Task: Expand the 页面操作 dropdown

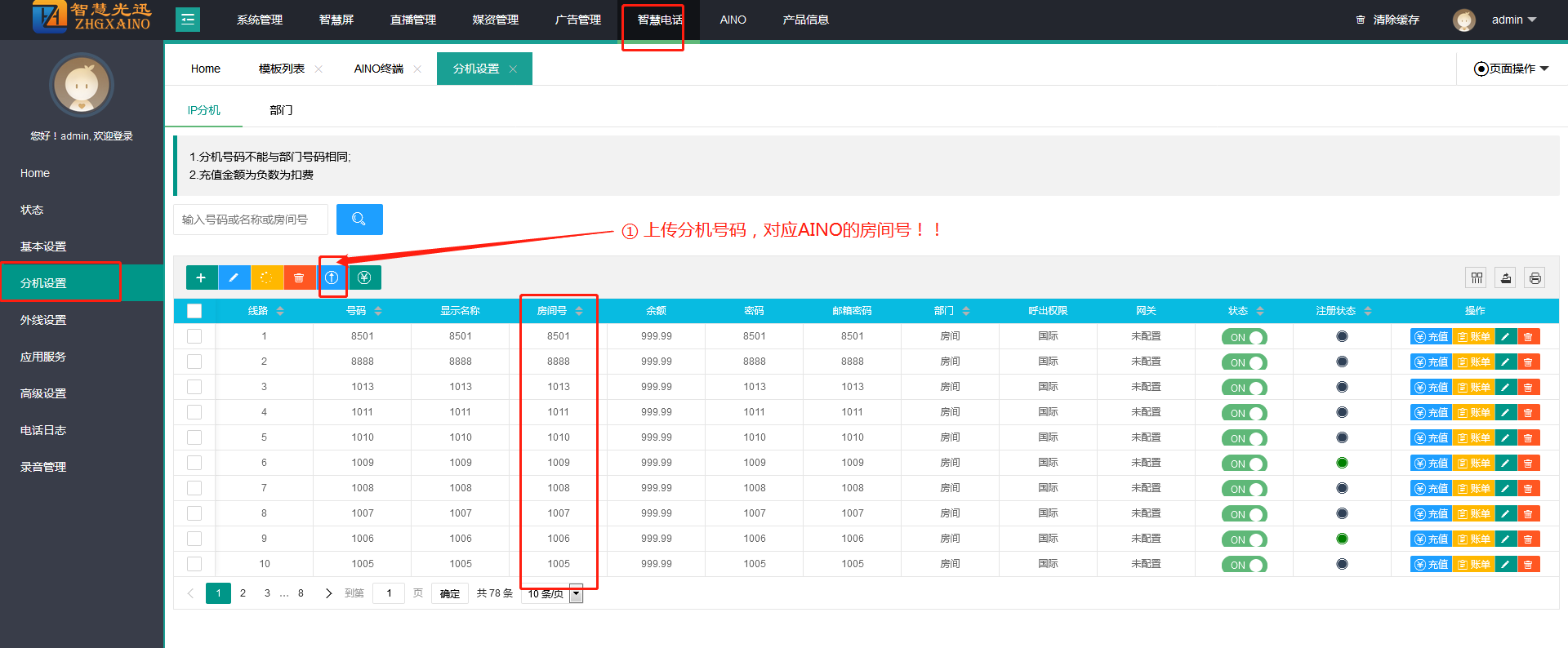Action: pyautogui.click(x=1511, y=69)
